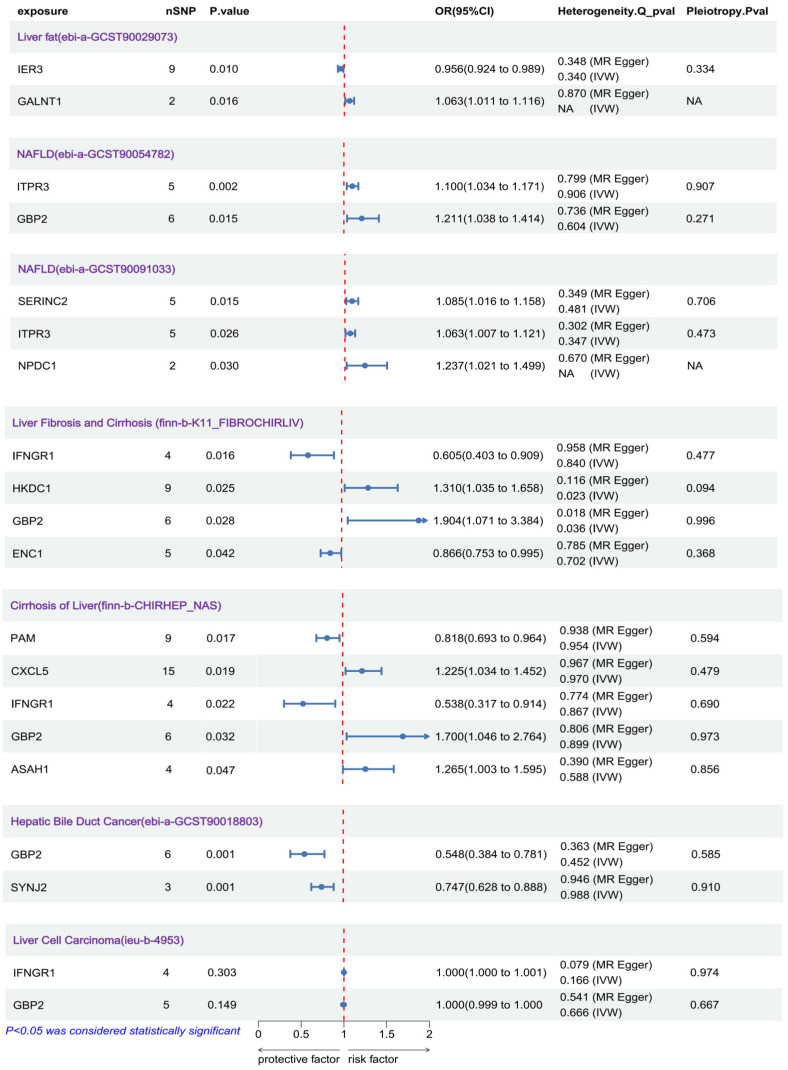Viewport: 788px width, 1070px height.
Task: Click the Liver Cell Carcinoma(ieu-b-4953) heading
Action: (x=98, y=940)
